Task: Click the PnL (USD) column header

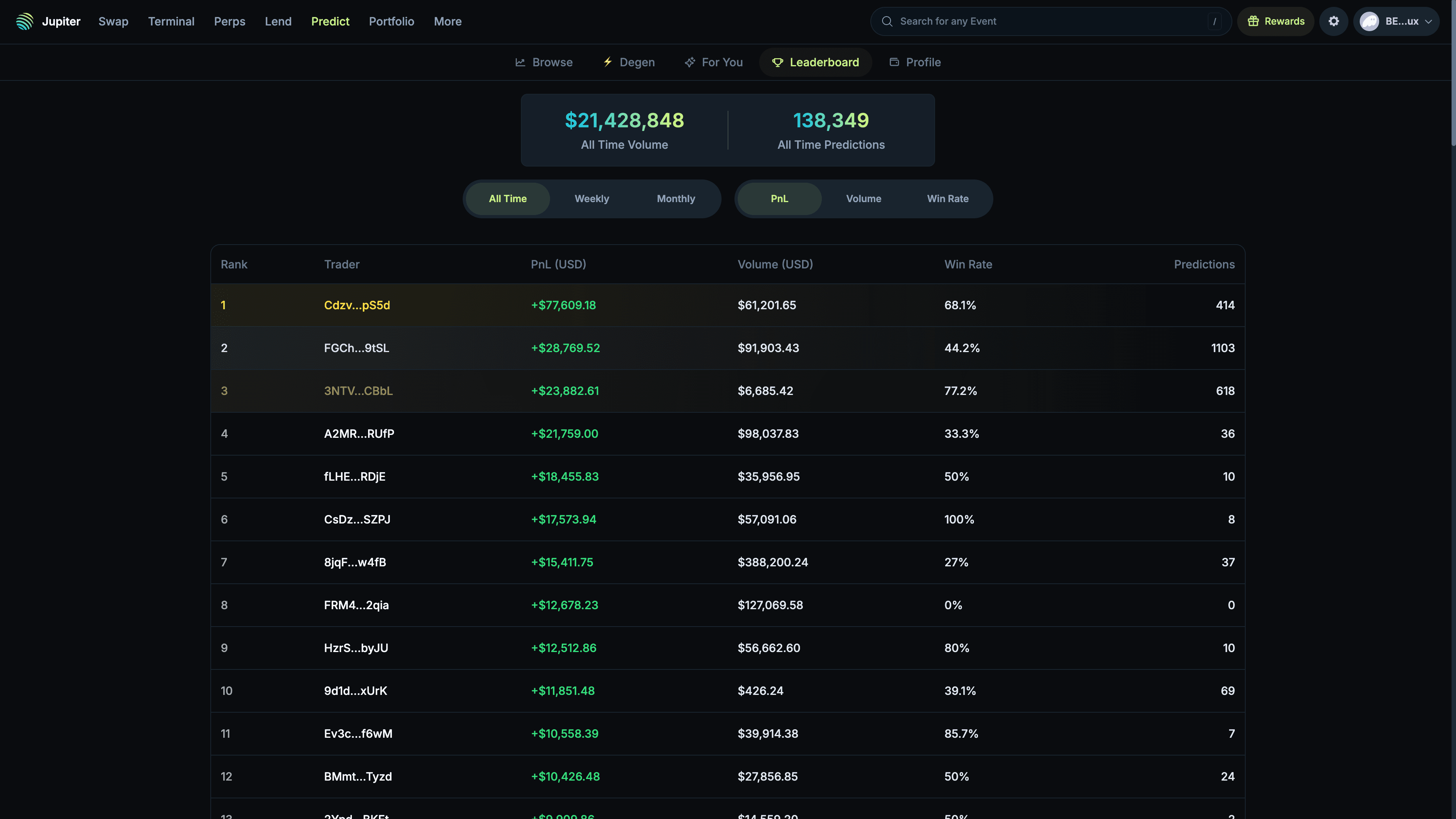Action: tap(559, 264)
